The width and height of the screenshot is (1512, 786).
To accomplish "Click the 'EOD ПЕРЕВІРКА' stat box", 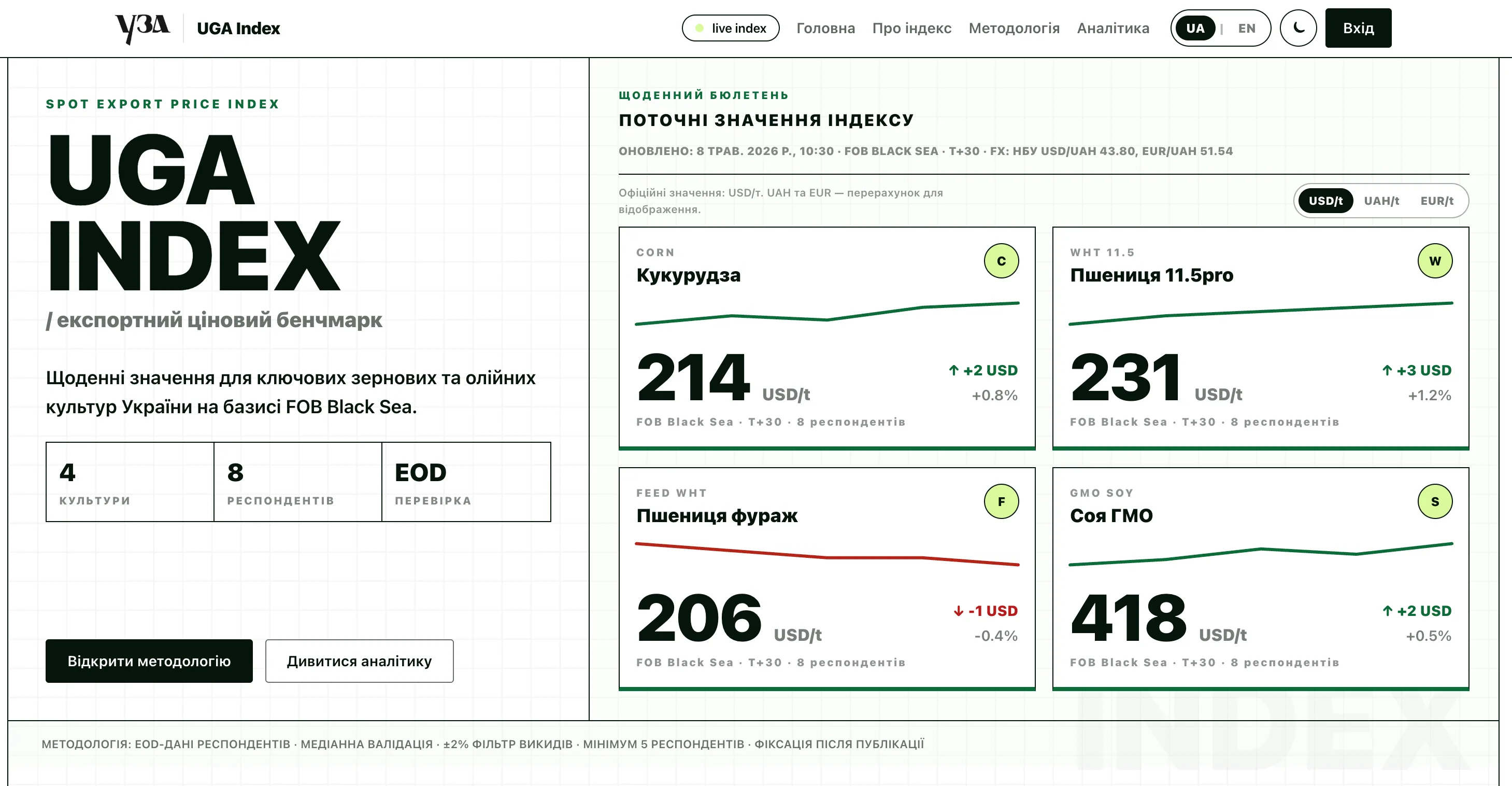I will click(x=466, y=482).
